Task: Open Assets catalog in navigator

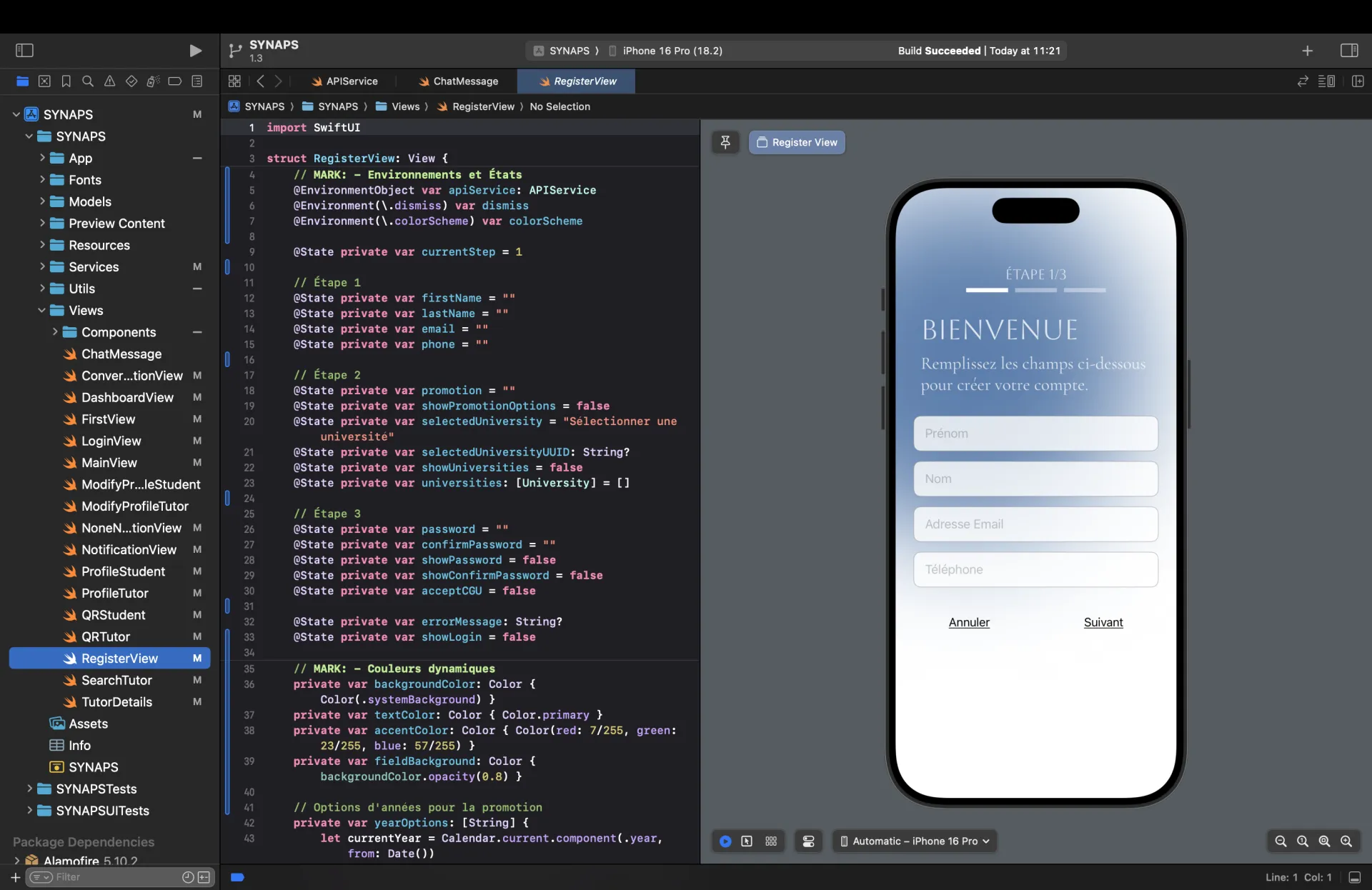Action: coord(88,724)
